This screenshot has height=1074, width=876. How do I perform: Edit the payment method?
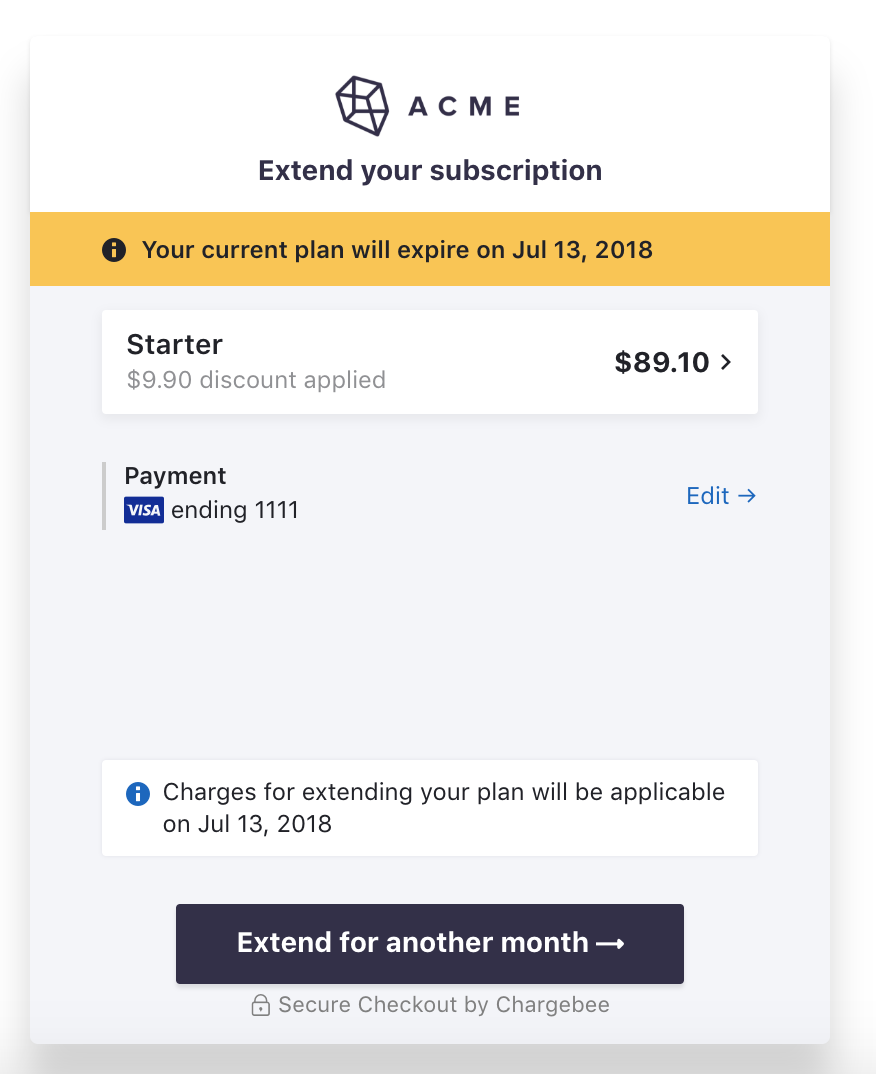pyautogui.click(x=708, y=496)
